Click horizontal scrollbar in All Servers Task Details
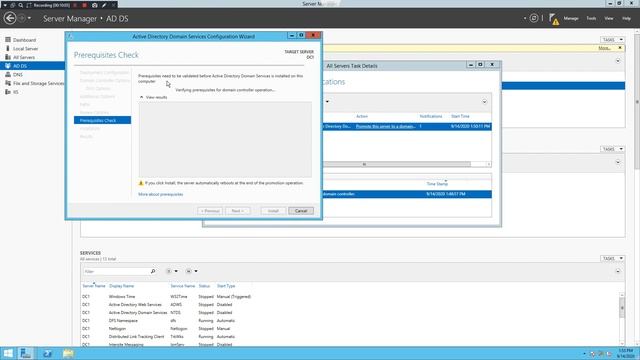Viewport: 640px width, 360px height. [x=397, y=164]
